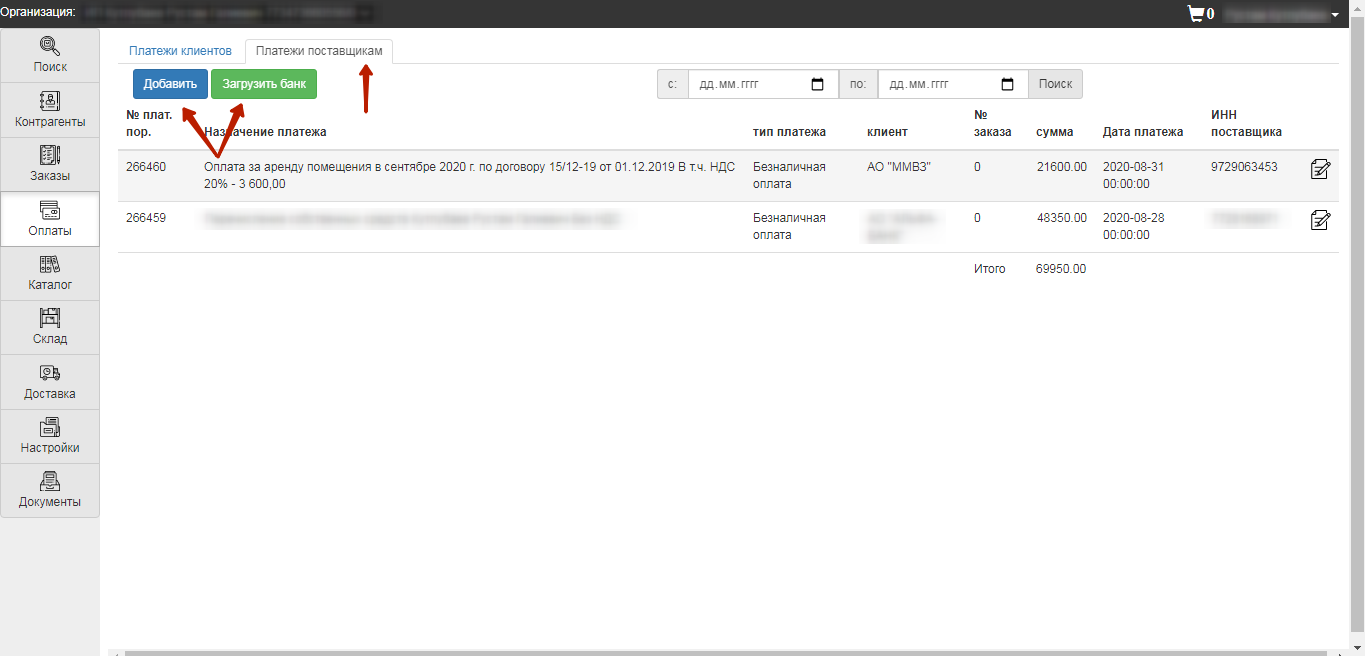Click the date 2020-08-31 cell
Viewport: 1365px width, 656px height.
click(x=1134, y=175)
